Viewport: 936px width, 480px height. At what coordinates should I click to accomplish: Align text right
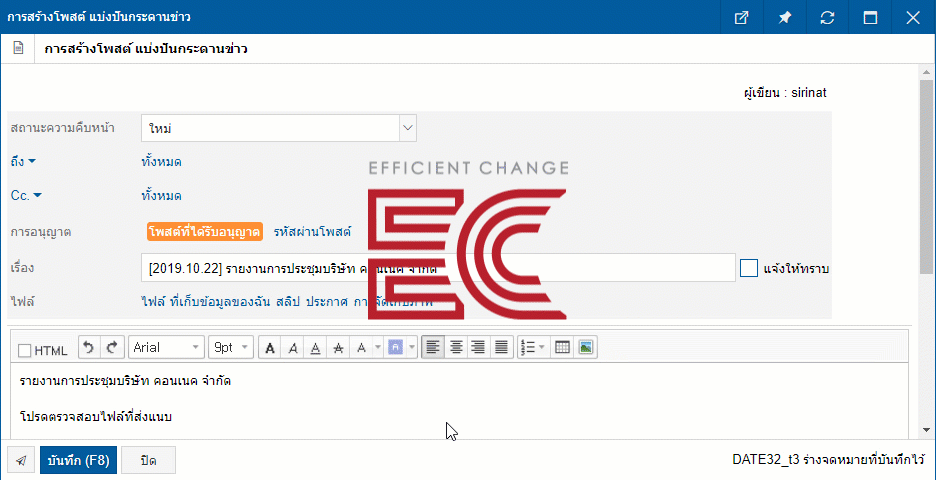click(x=478, y=347)
